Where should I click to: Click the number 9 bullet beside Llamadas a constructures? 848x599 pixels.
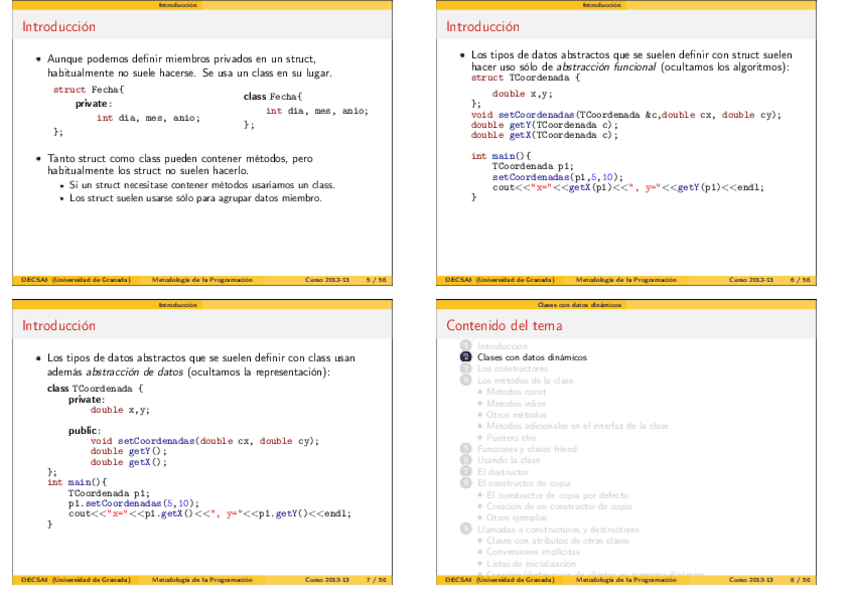point(465,529)
